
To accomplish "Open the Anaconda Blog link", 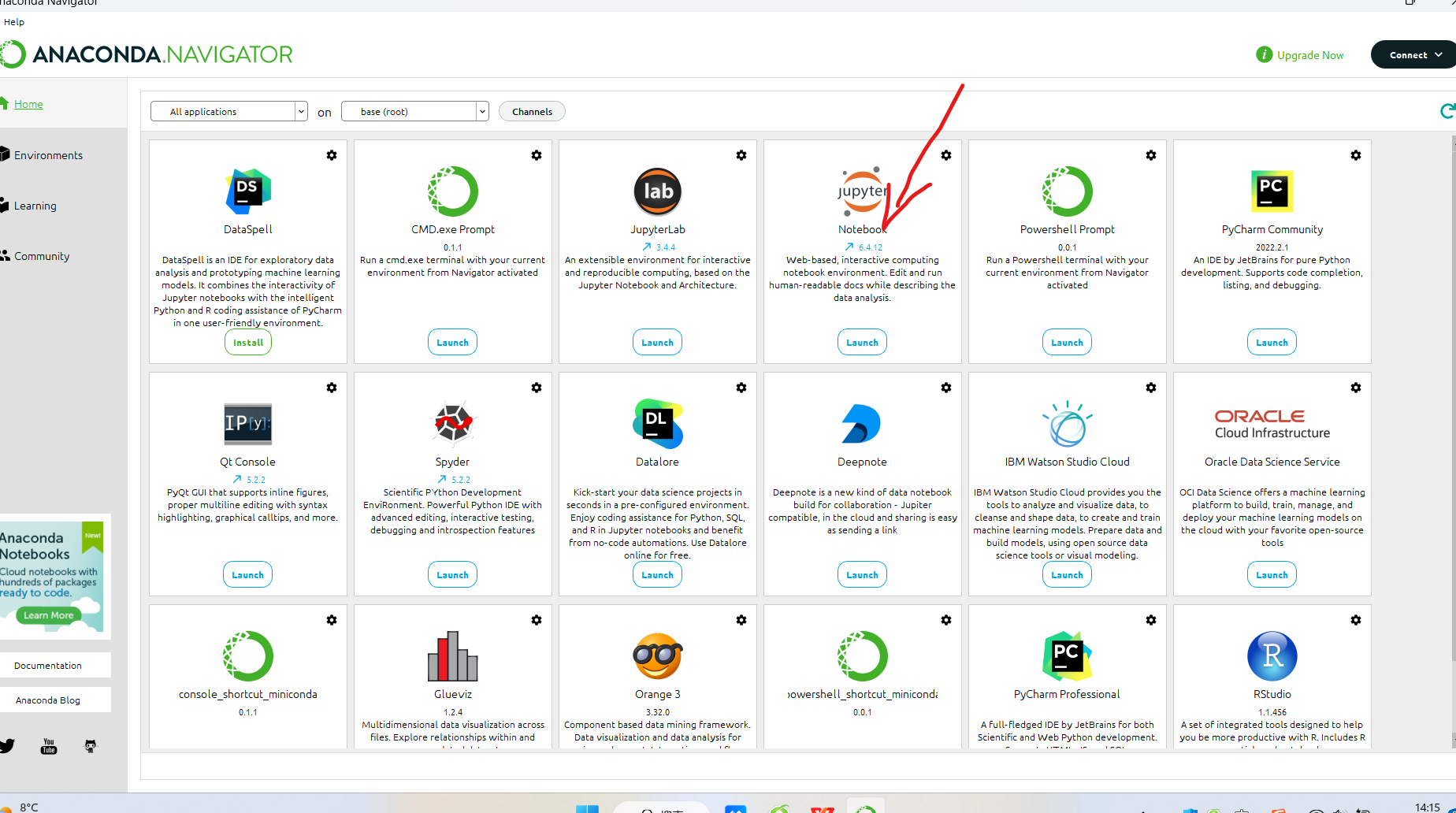I will (x=48, y=700).
